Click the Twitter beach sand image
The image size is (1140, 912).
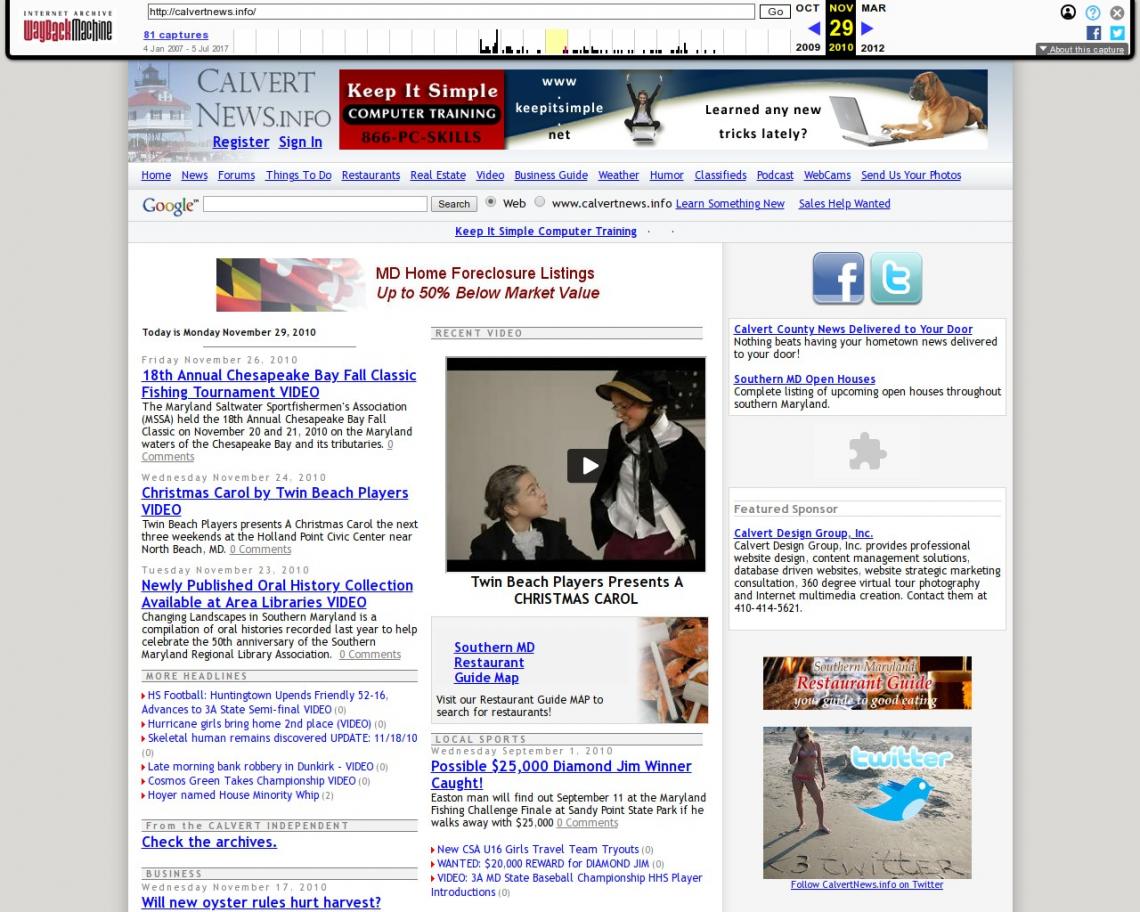coord(867,802)
